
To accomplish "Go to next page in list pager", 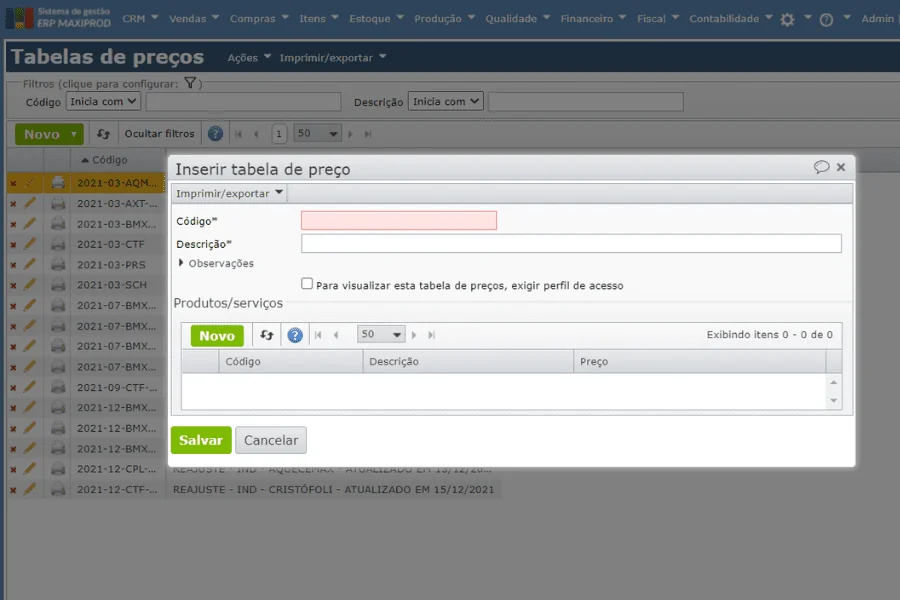I will (x=350, y=134).
